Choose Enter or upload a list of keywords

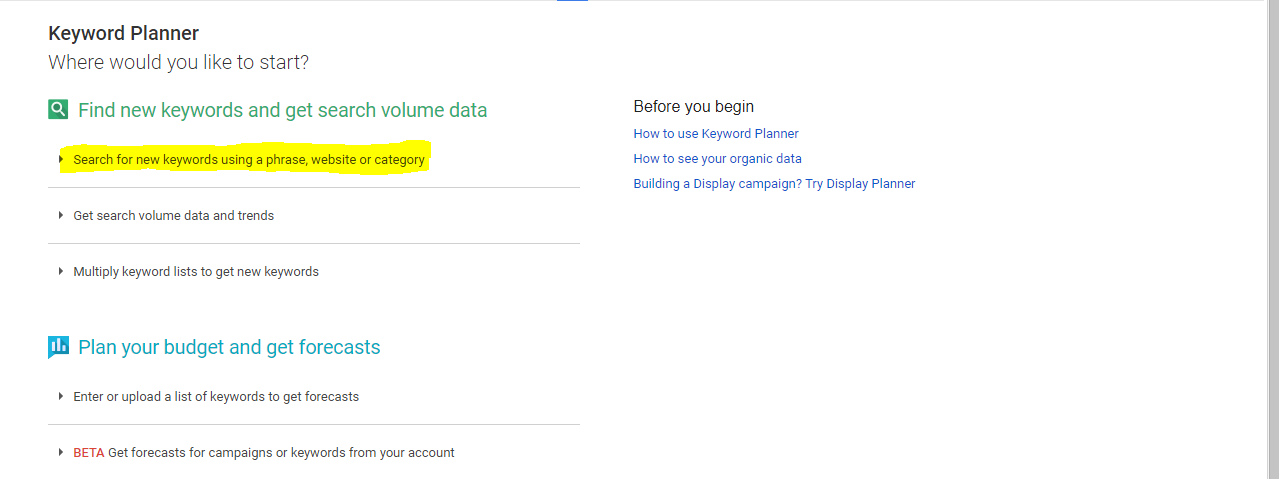pos(216,397)
